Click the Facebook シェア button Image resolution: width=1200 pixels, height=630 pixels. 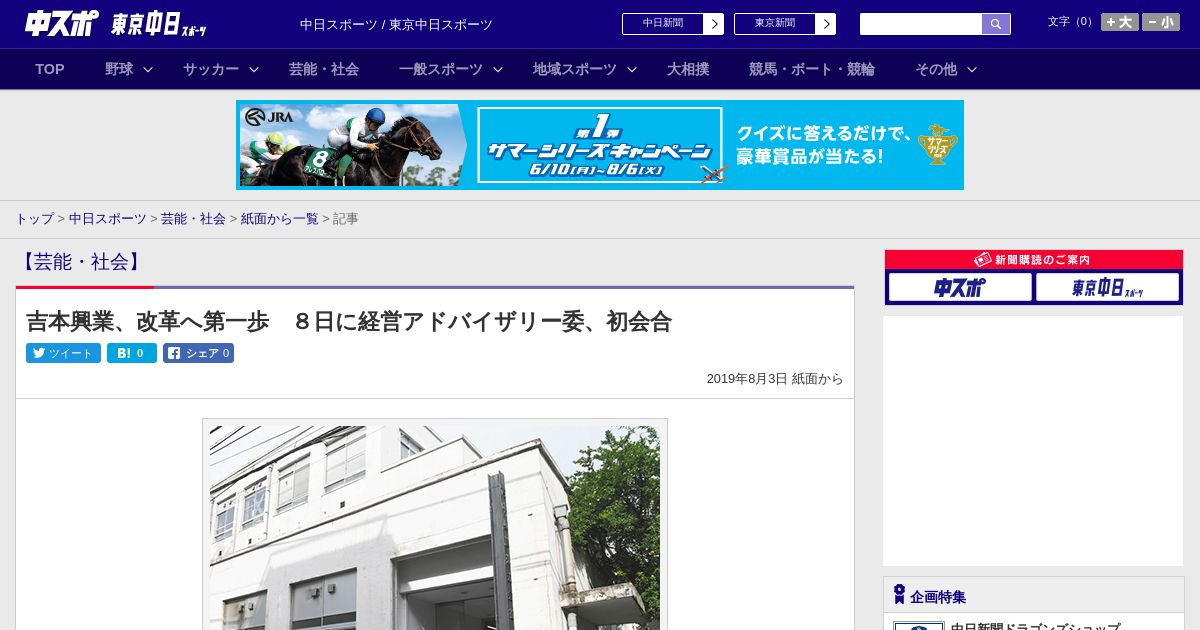tap(198, 353)
